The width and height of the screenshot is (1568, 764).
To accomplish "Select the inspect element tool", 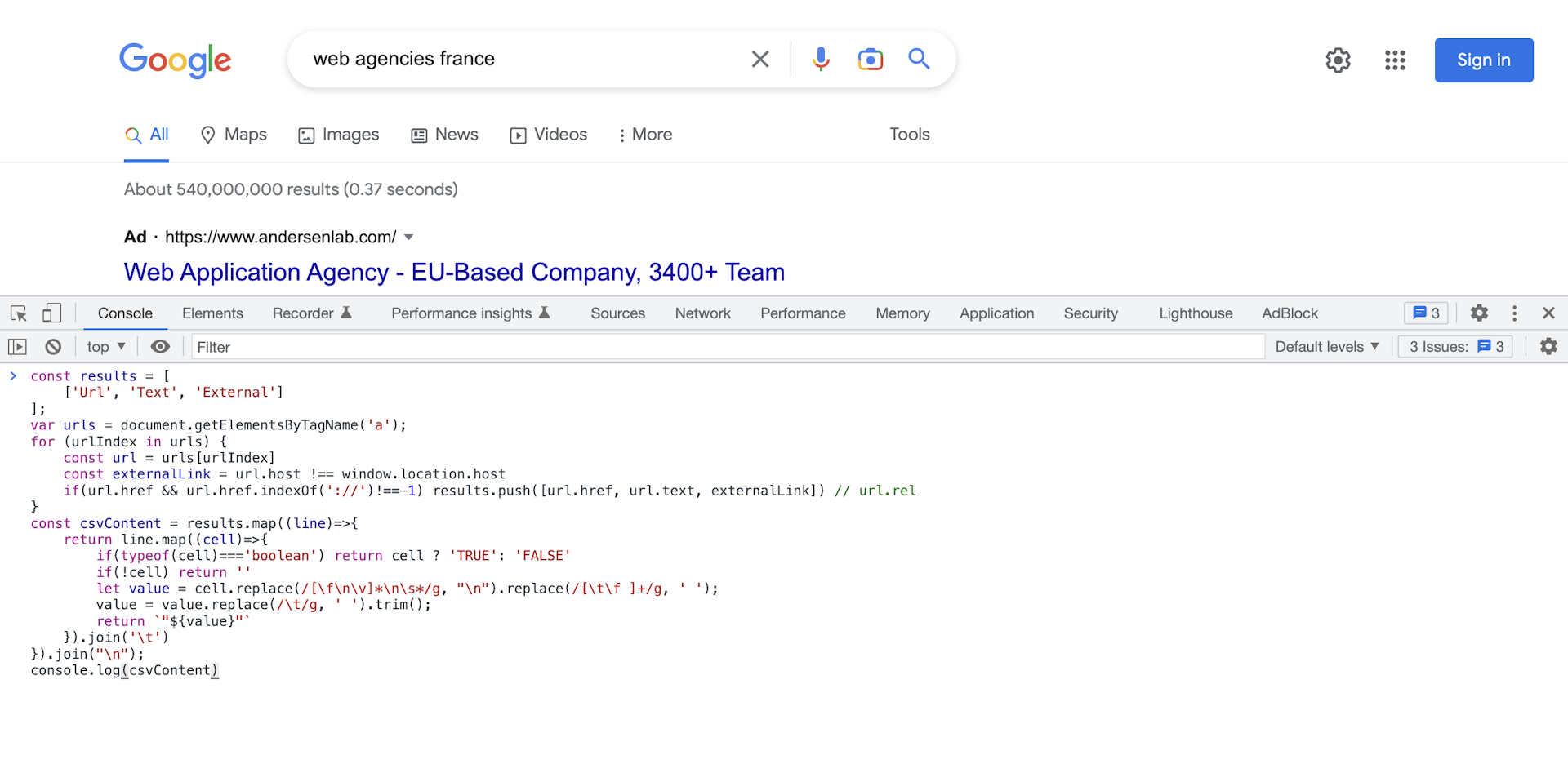I will click(x=17, y=313).
